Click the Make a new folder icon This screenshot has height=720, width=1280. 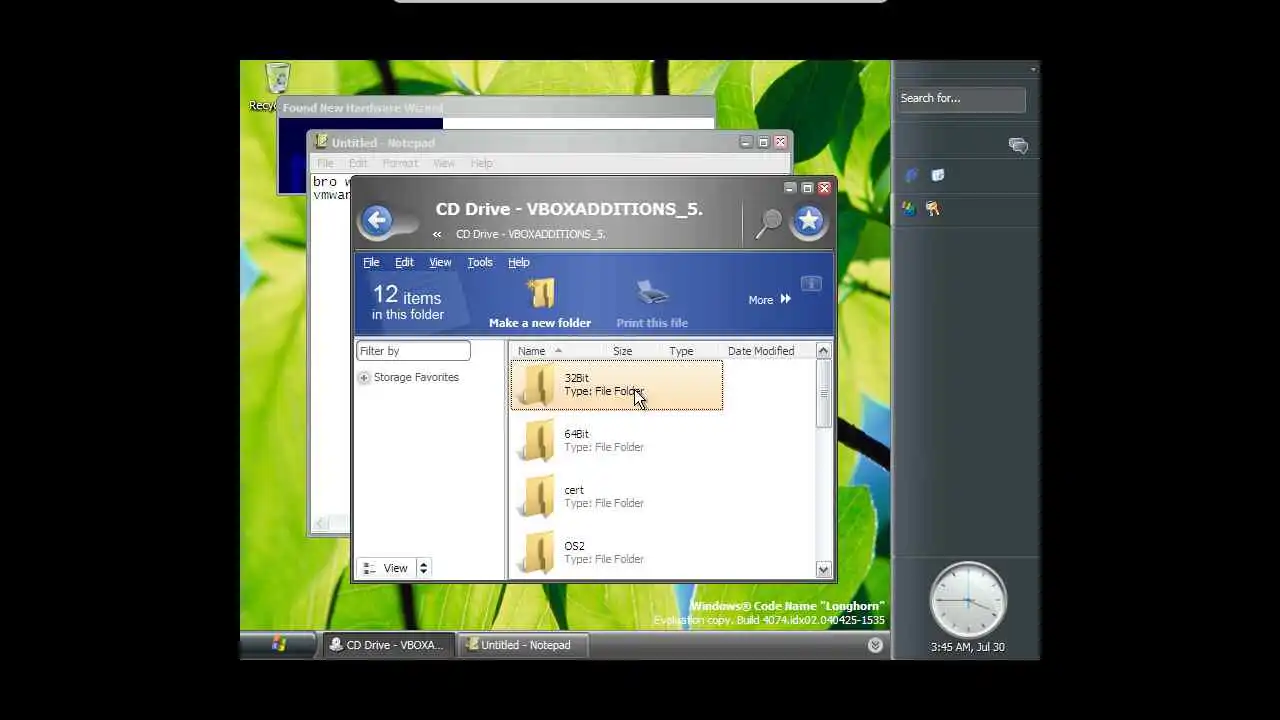pos(540,294)
